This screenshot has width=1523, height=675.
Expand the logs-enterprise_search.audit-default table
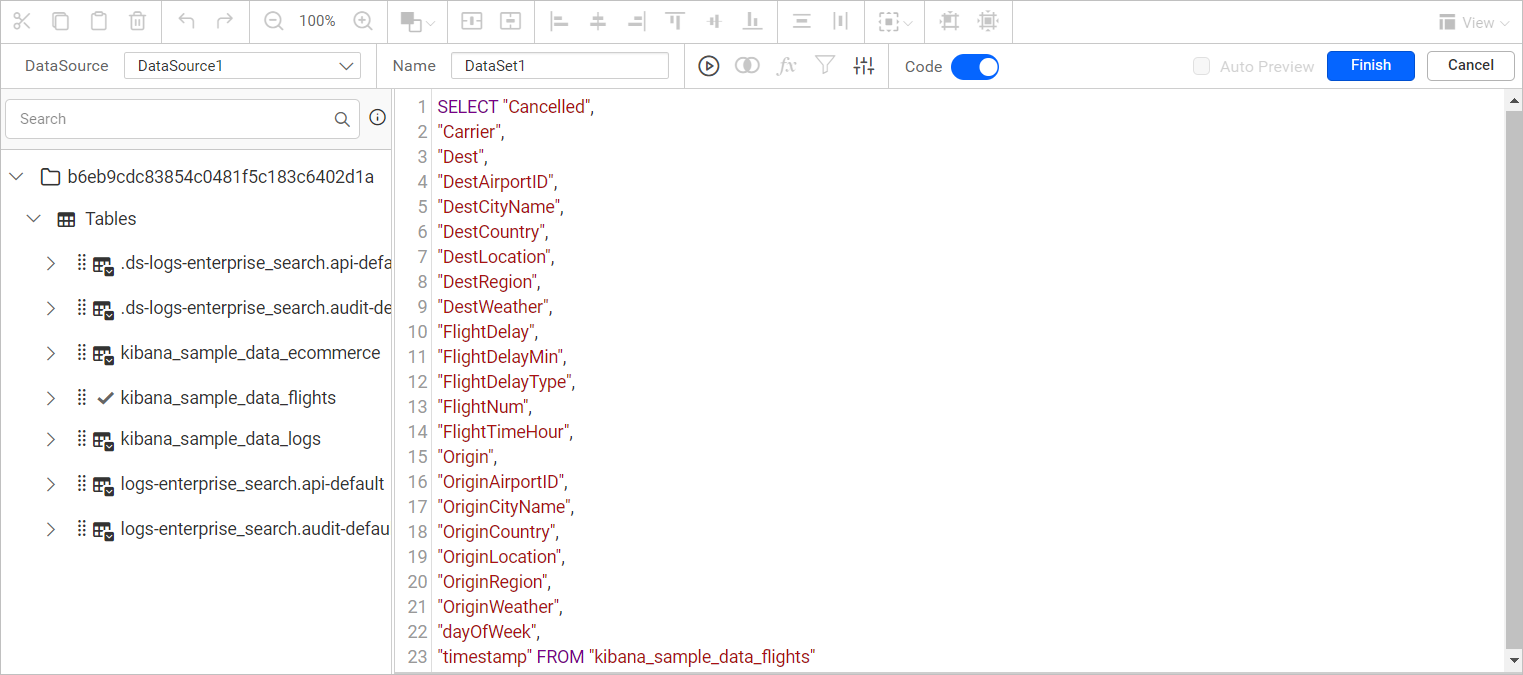tap(51, 529)
